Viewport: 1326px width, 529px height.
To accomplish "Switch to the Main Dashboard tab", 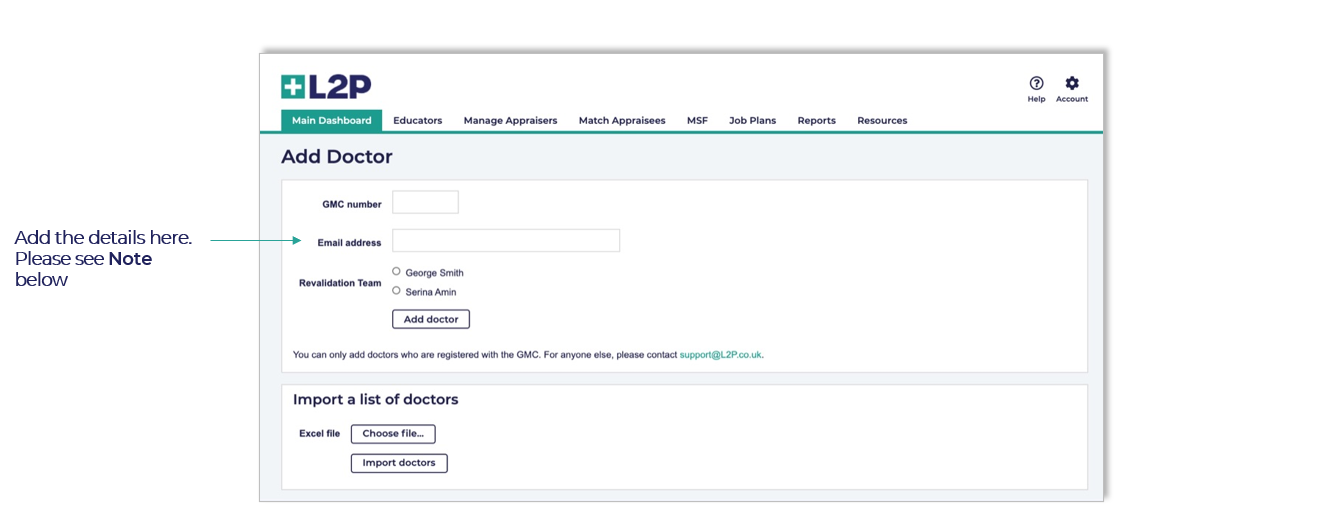I will [x=331, y=121].
